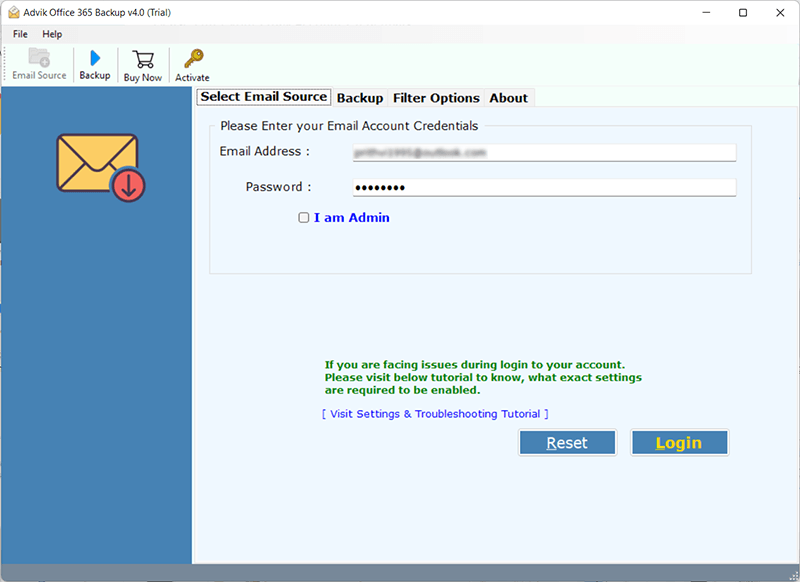Switch to the Backup tab

pos(360,98)
